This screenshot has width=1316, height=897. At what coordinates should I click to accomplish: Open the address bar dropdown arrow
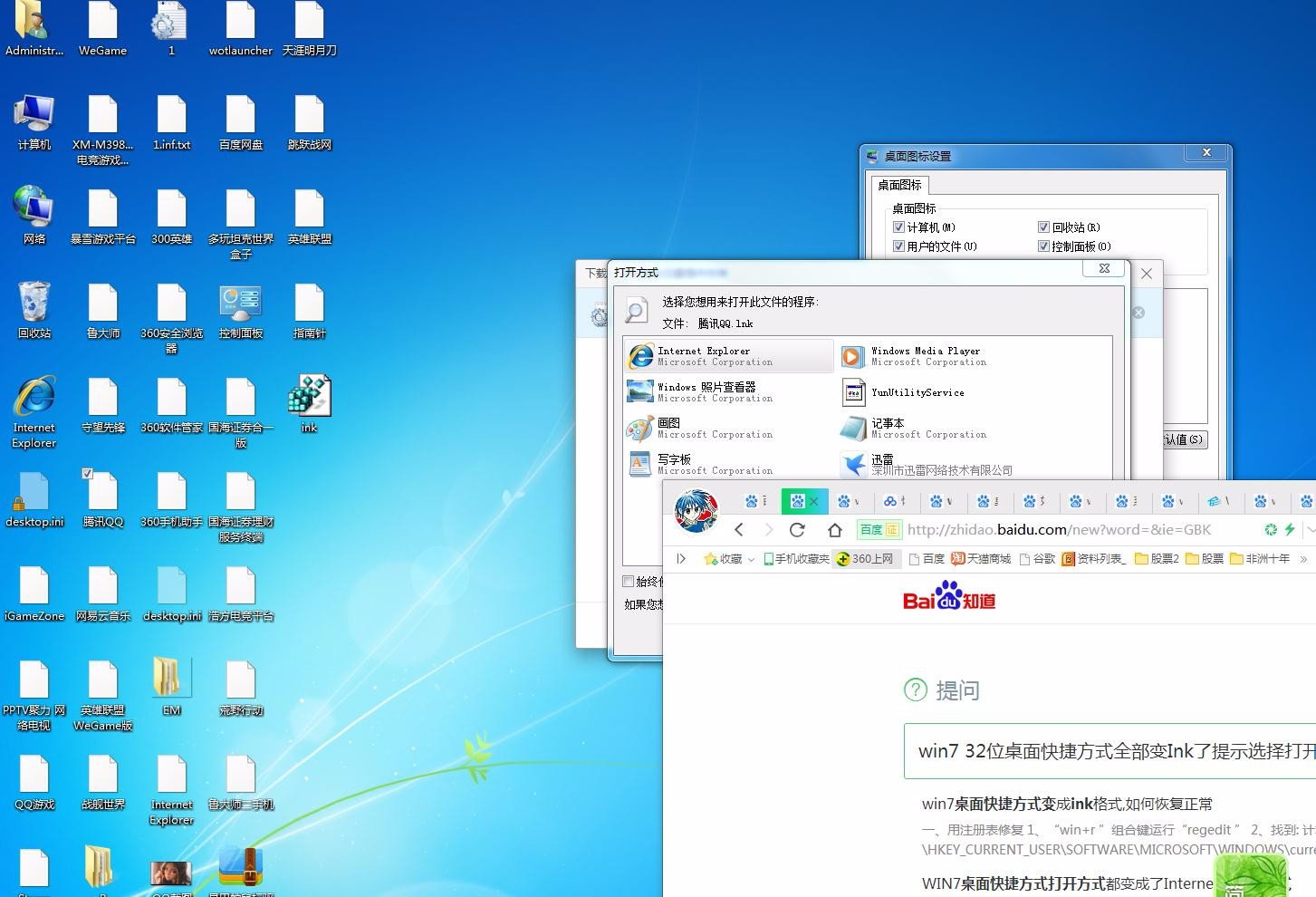click(x=1310, y=530)
